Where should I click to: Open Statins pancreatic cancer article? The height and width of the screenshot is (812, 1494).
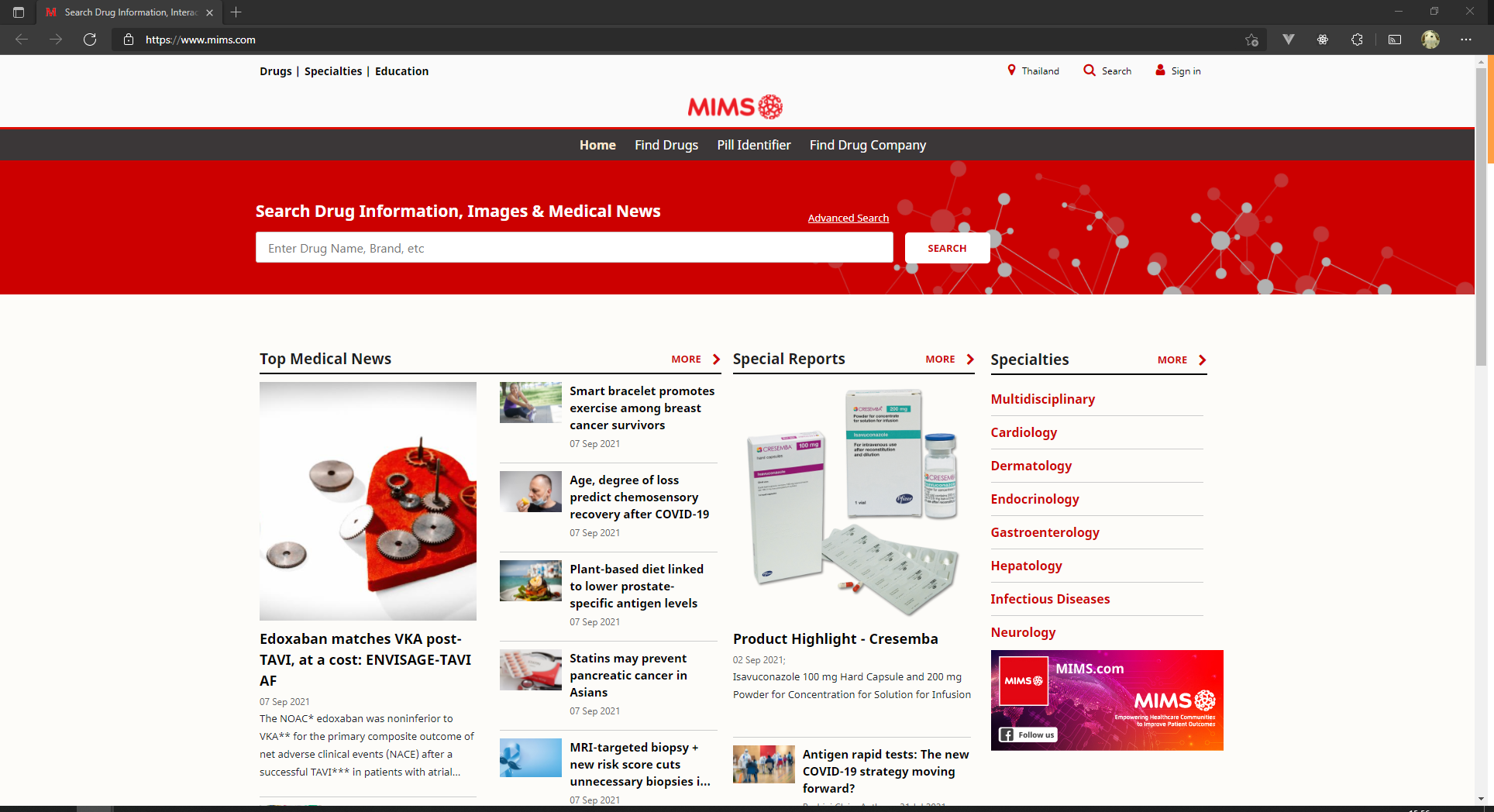click(628, 675)
